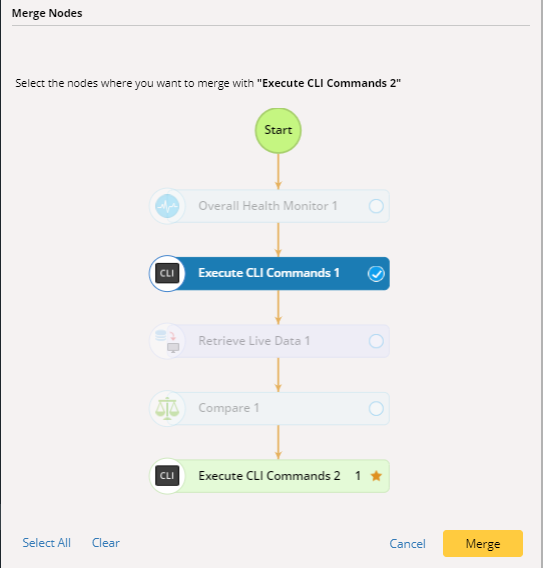543x568 pixels.
Task: Click the Retrieve Live Data database icon
Action: pos(167,341)
